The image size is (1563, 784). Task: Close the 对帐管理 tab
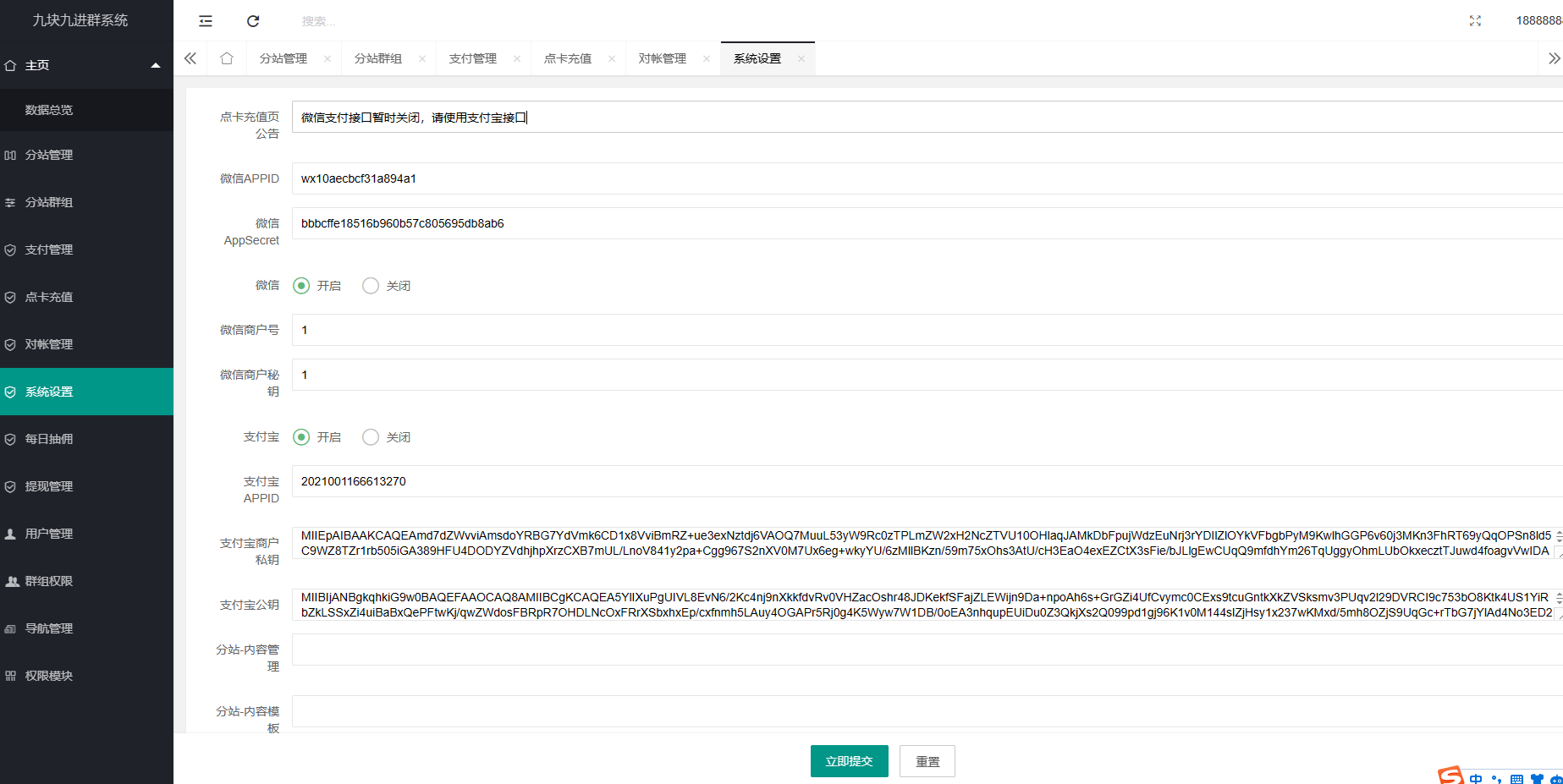(707, 59)
